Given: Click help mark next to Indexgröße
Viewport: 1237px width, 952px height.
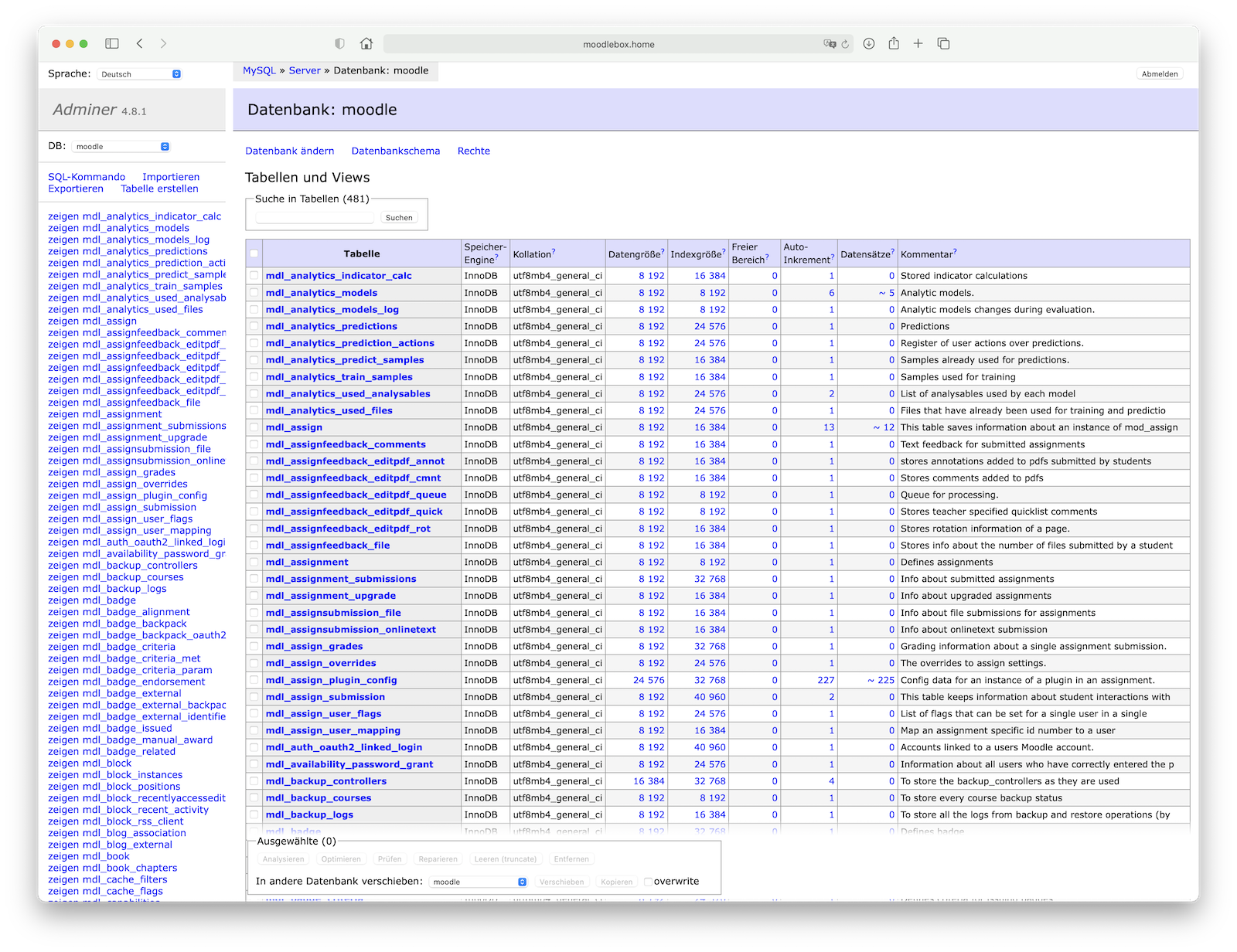Looking at the screenshot, I should click(724, 251).
